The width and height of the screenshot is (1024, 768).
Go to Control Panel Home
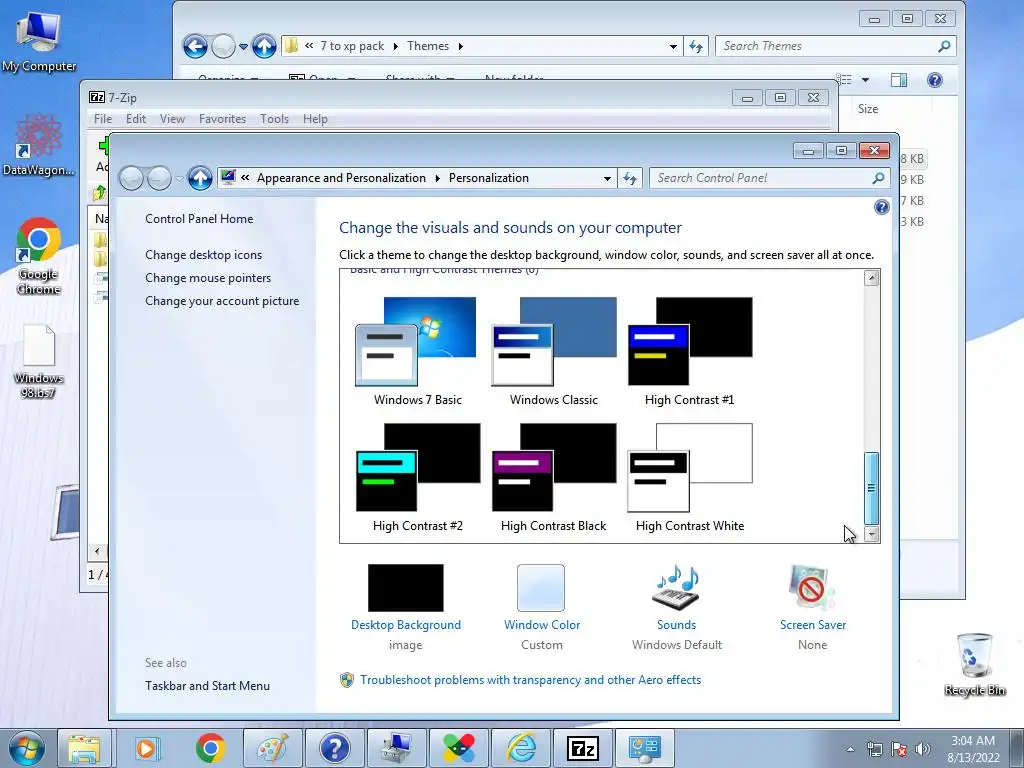tap(199, 219)
